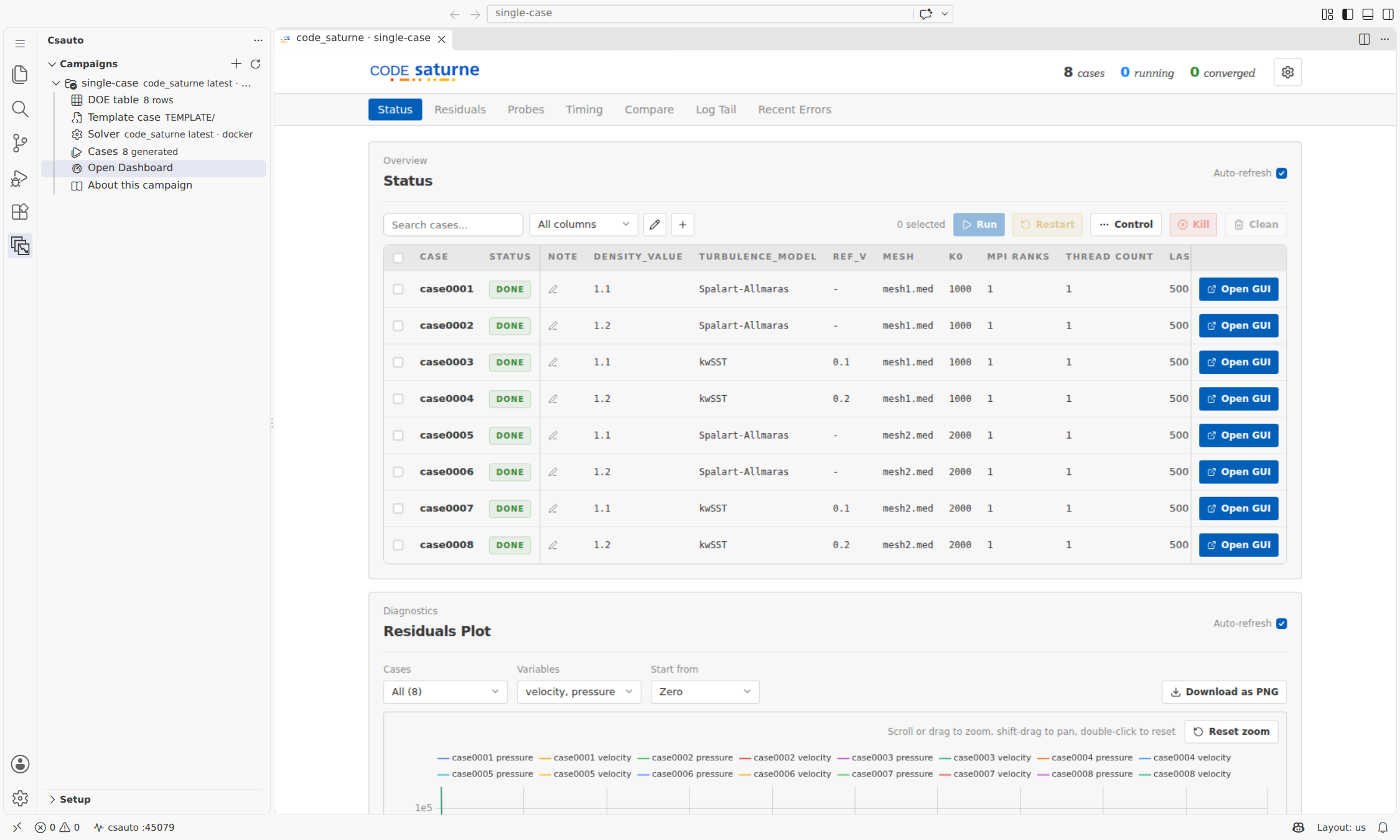1400x840 pixels.
Task: Open the Explorer files icon in activity bar
Action: (x=20, y=75)
